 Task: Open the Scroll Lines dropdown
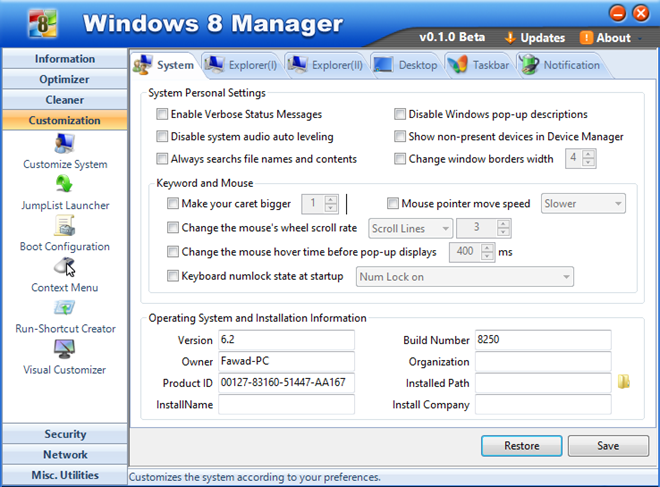tap(410, 229)
